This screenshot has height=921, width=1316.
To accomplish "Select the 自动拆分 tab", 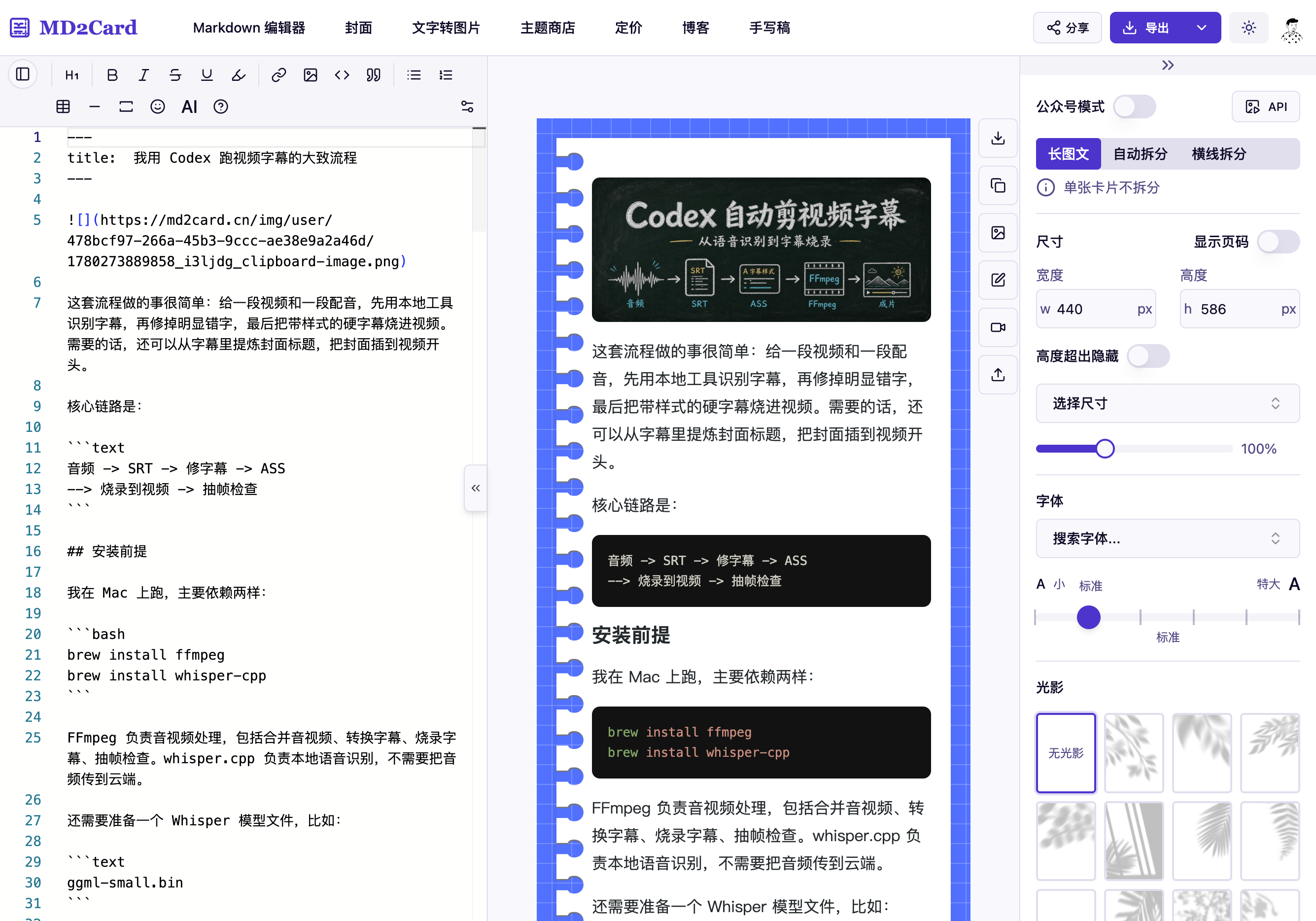I will [1140, 154].
